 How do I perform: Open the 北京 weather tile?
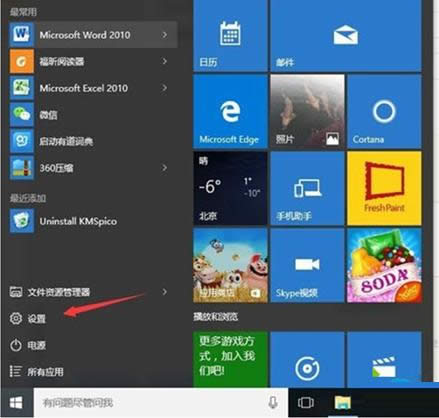pyautogui.click(x=230, y=188)
